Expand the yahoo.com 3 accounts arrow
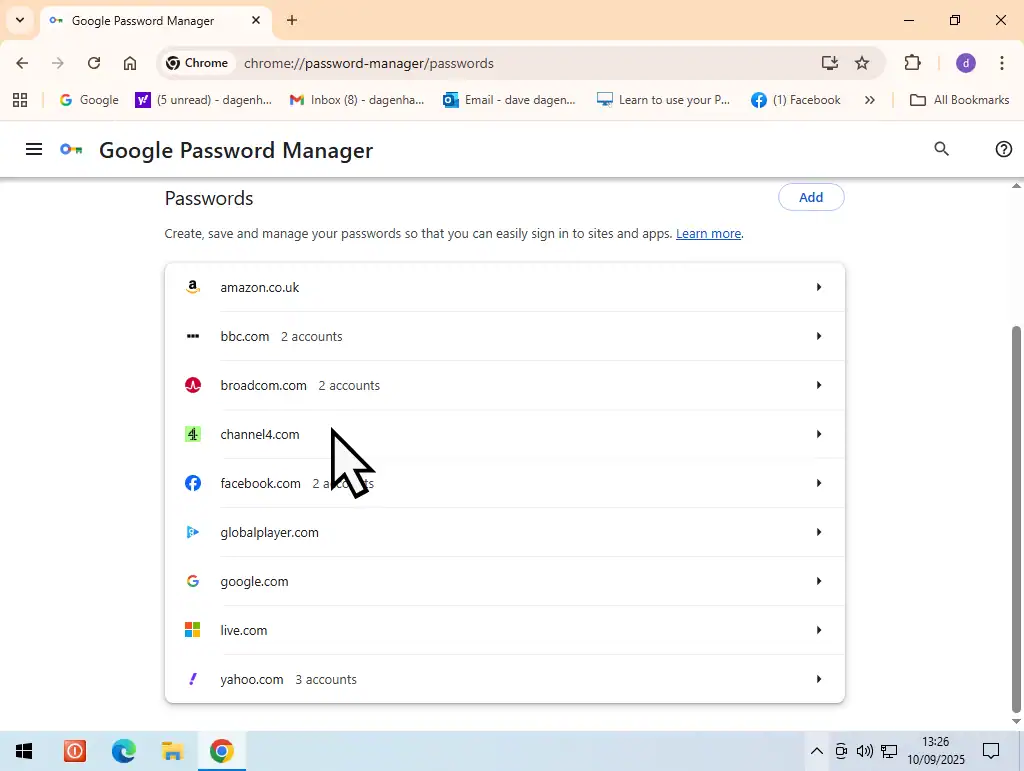1024x771 pixels. click(x=818, y=680)
